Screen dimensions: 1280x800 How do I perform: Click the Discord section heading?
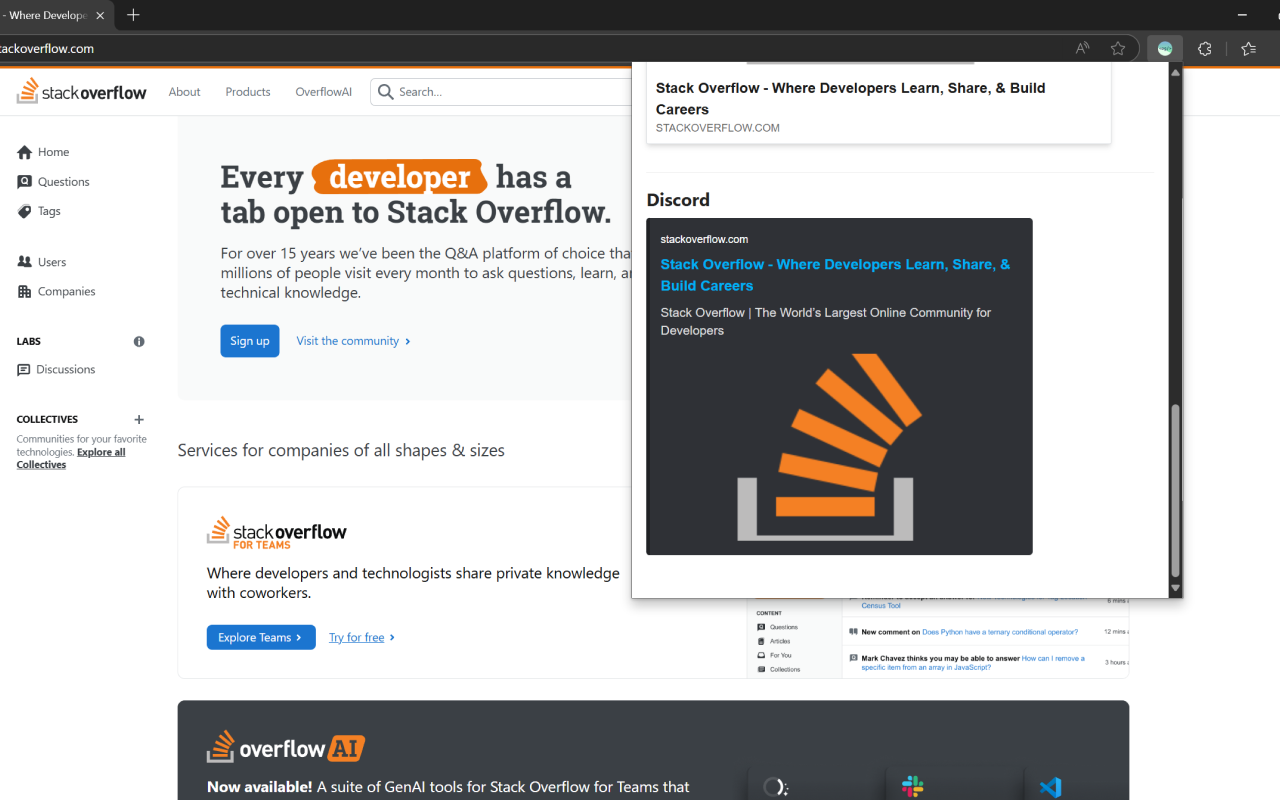coord(678,200)
